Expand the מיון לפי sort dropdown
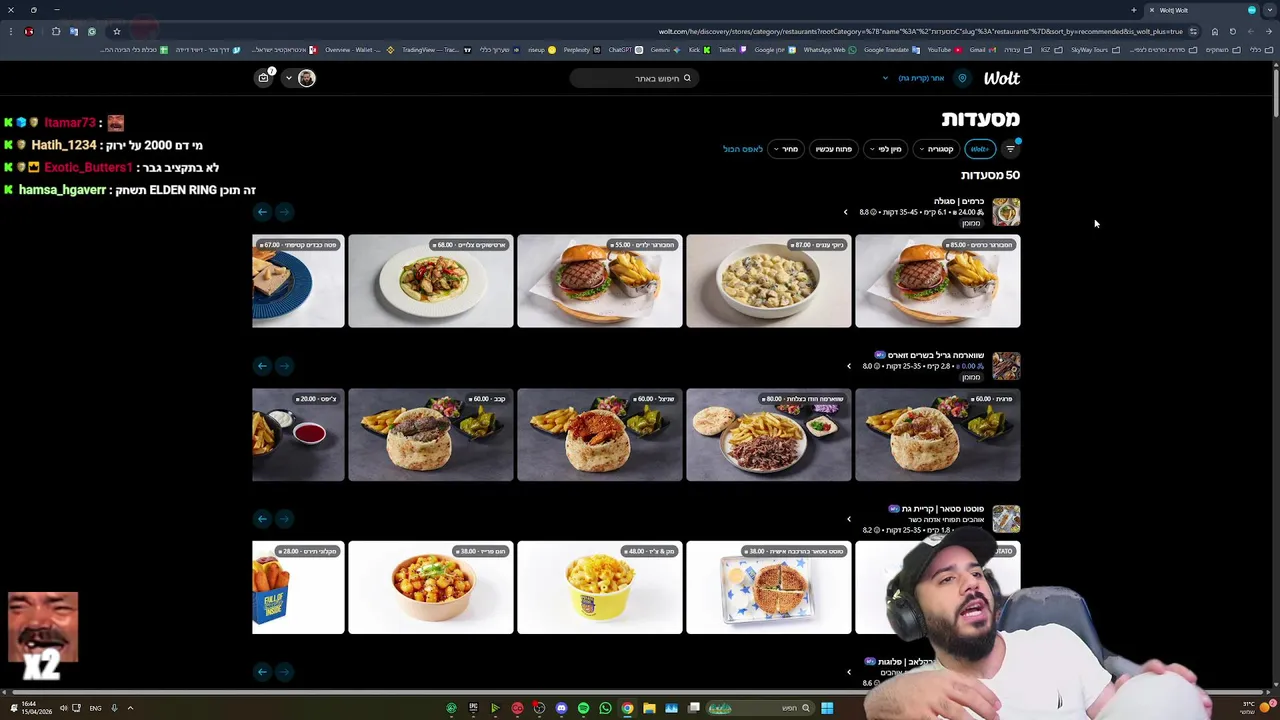Viewport: 1280px width, 720px height. tap(885, 149)
